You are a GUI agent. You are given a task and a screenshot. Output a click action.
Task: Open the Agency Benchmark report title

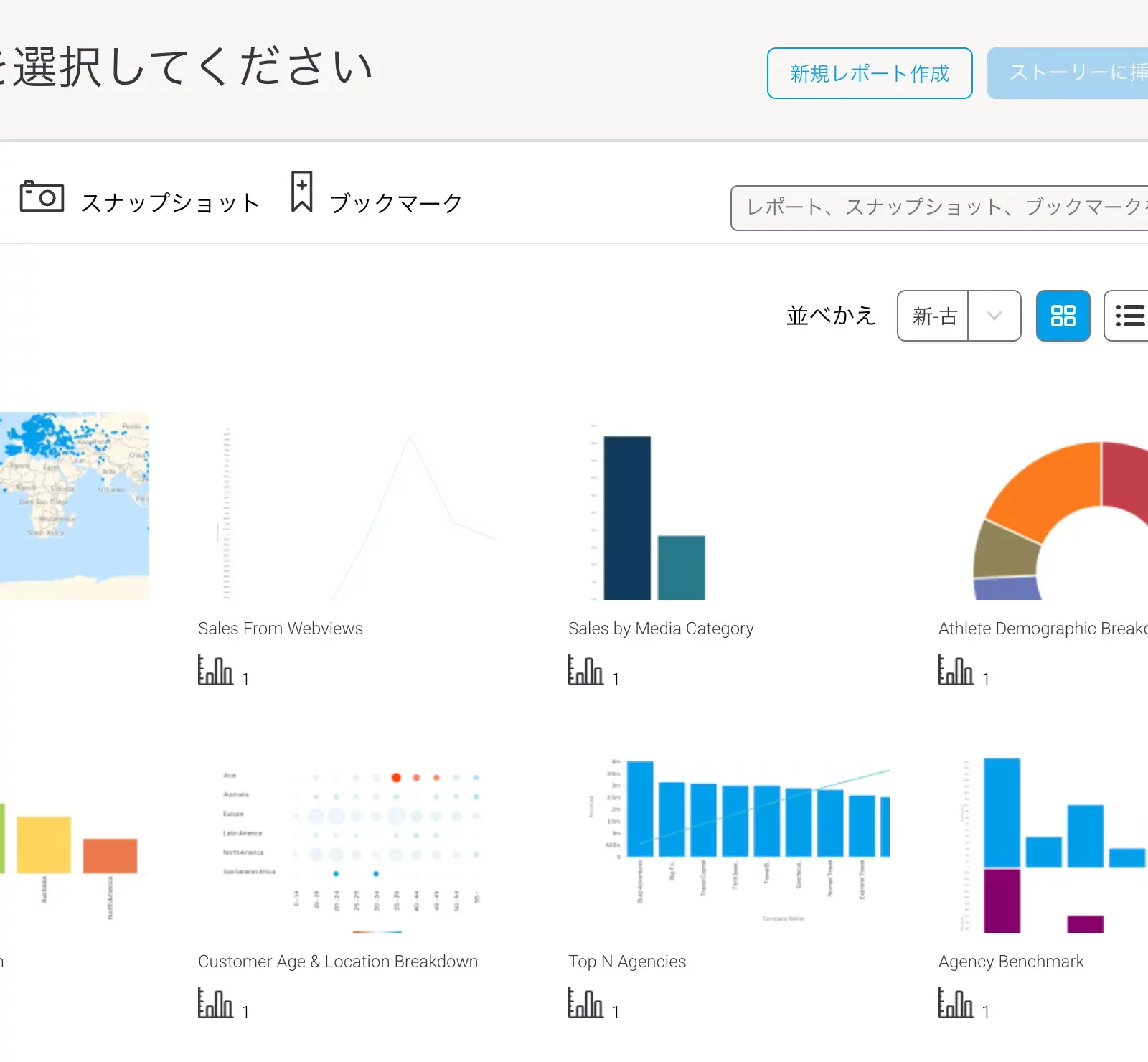pyautogui.click(x=1010, y=962)
